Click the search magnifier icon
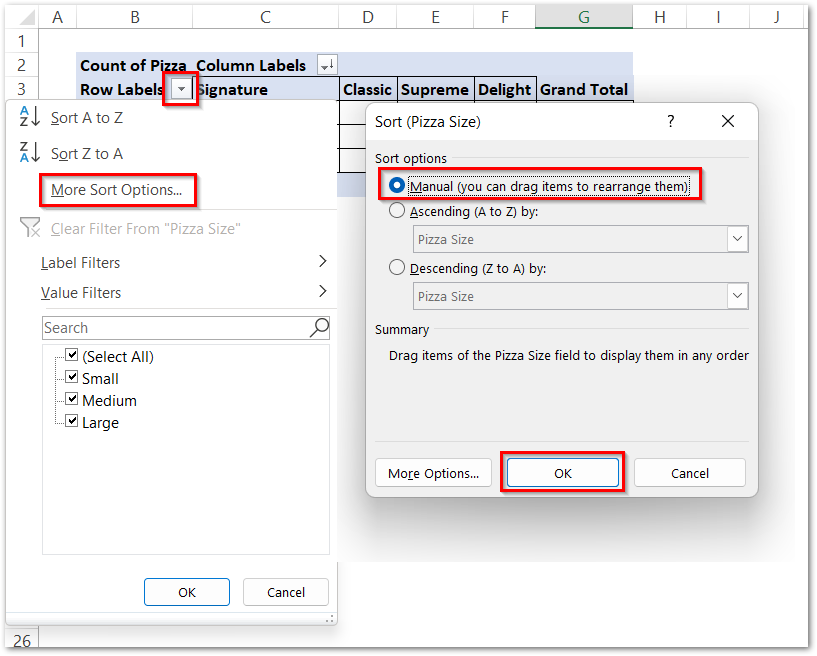This screenshot has width=817, height=656. pos(319,328)
